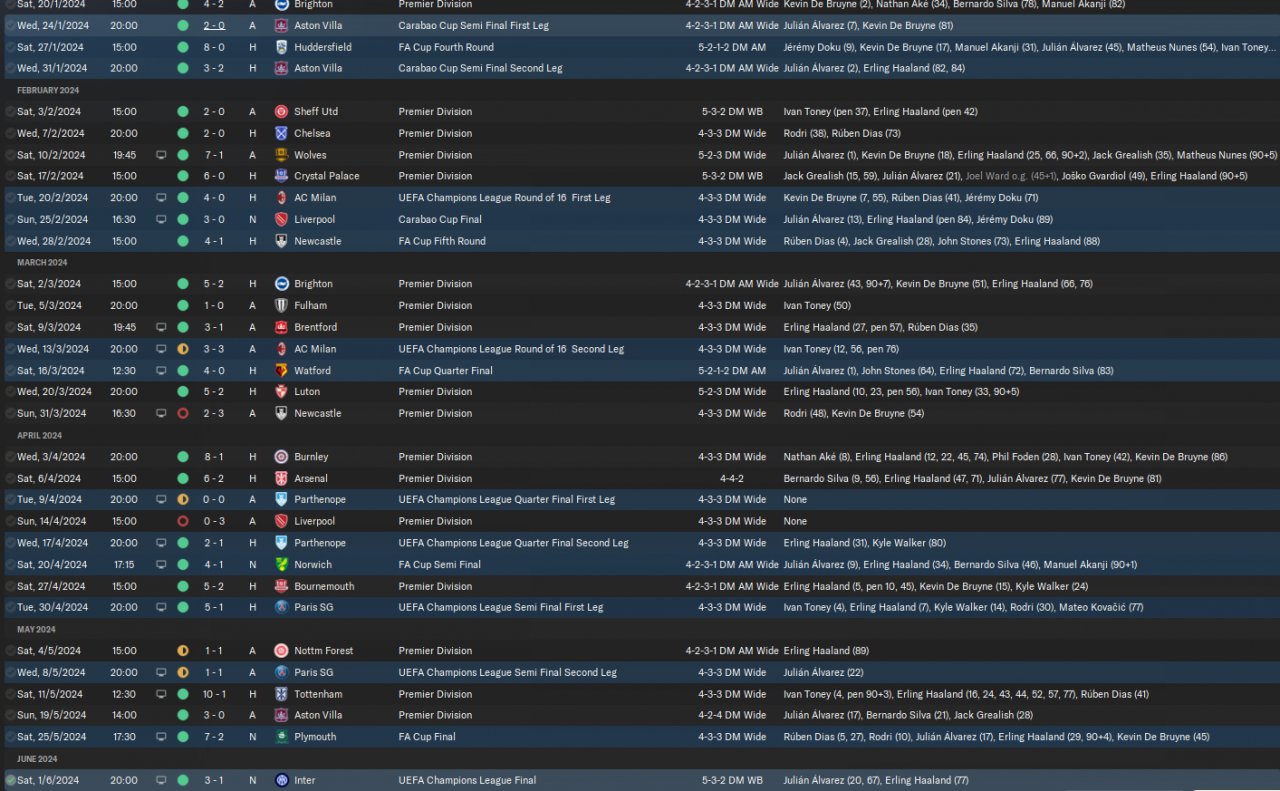Select the Chelsea club badge
1280x791 pixels.
pyautogui.click(x=282, y=133)
